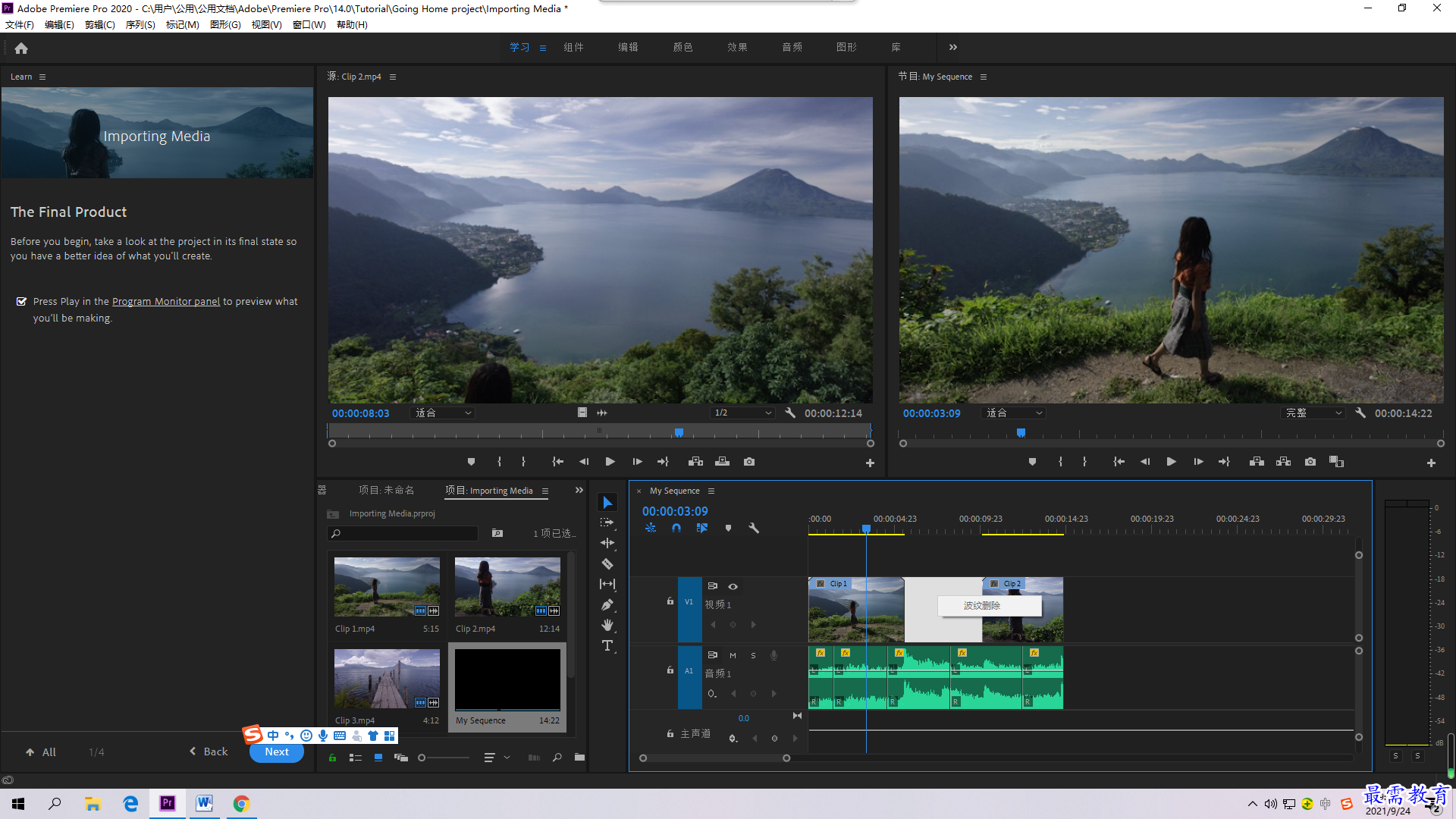This screenshot has width=1456, height=819.
Task: Select the Track Select Forward tool
Action: click(x=607, y=522)
